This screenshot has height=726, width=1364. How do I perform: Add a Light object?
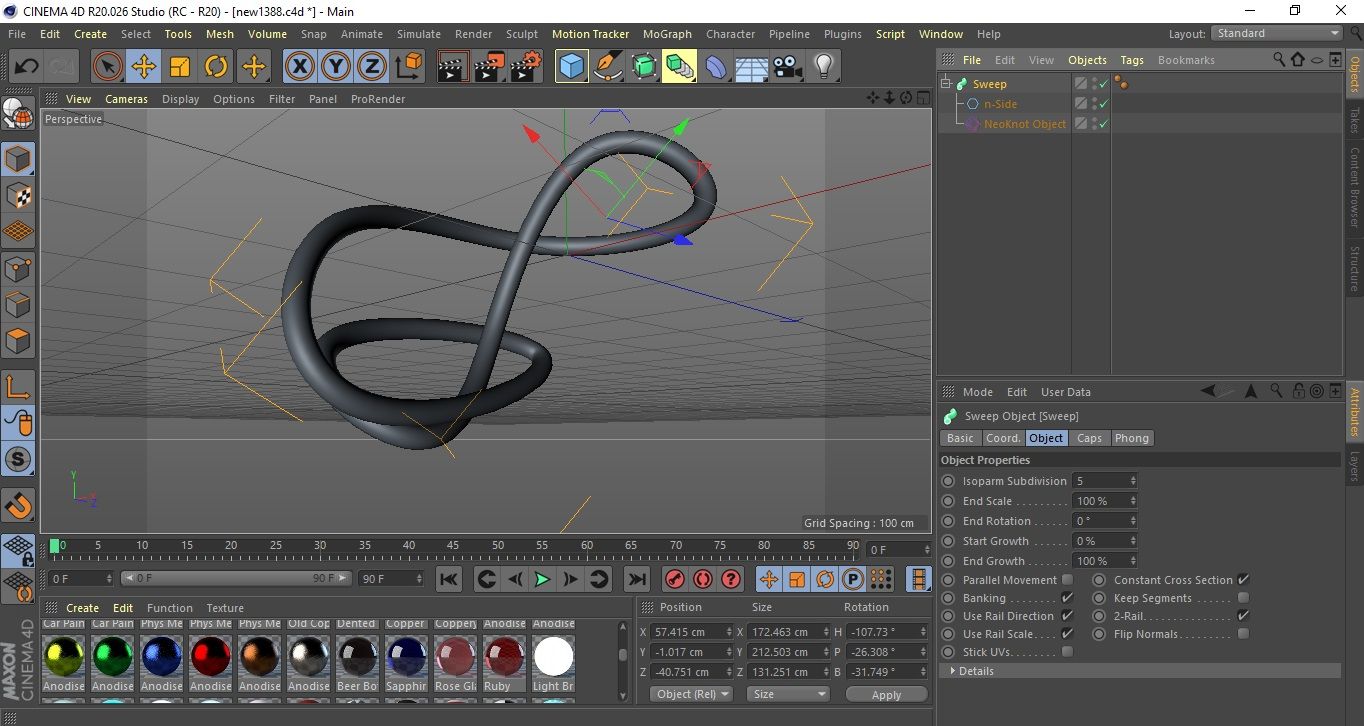coord(824,67)
